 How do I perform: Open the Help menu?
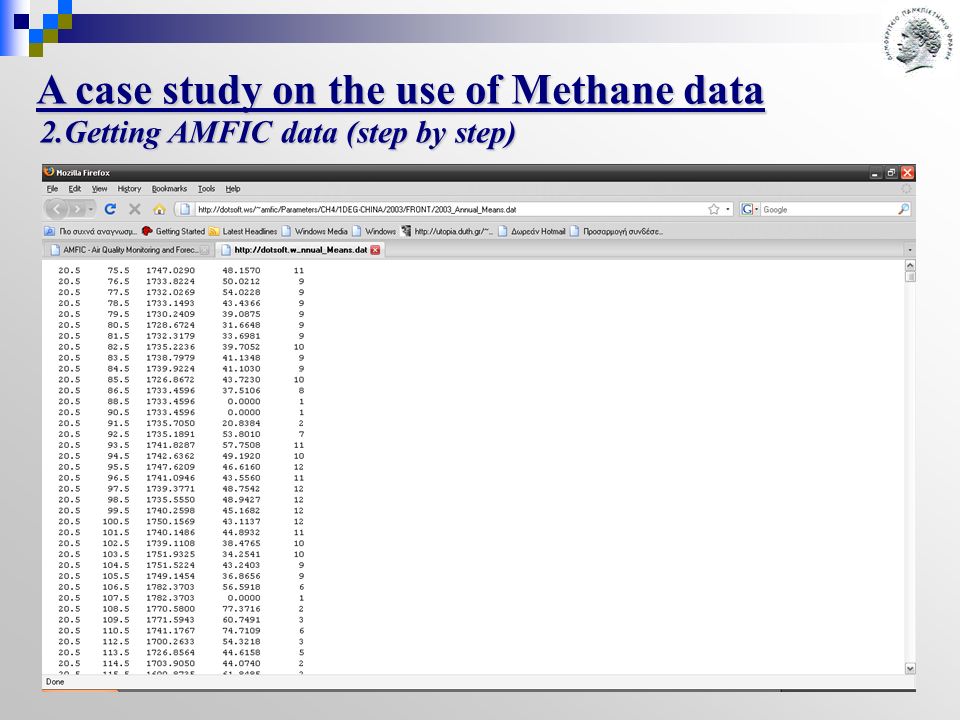coord(233,189)
